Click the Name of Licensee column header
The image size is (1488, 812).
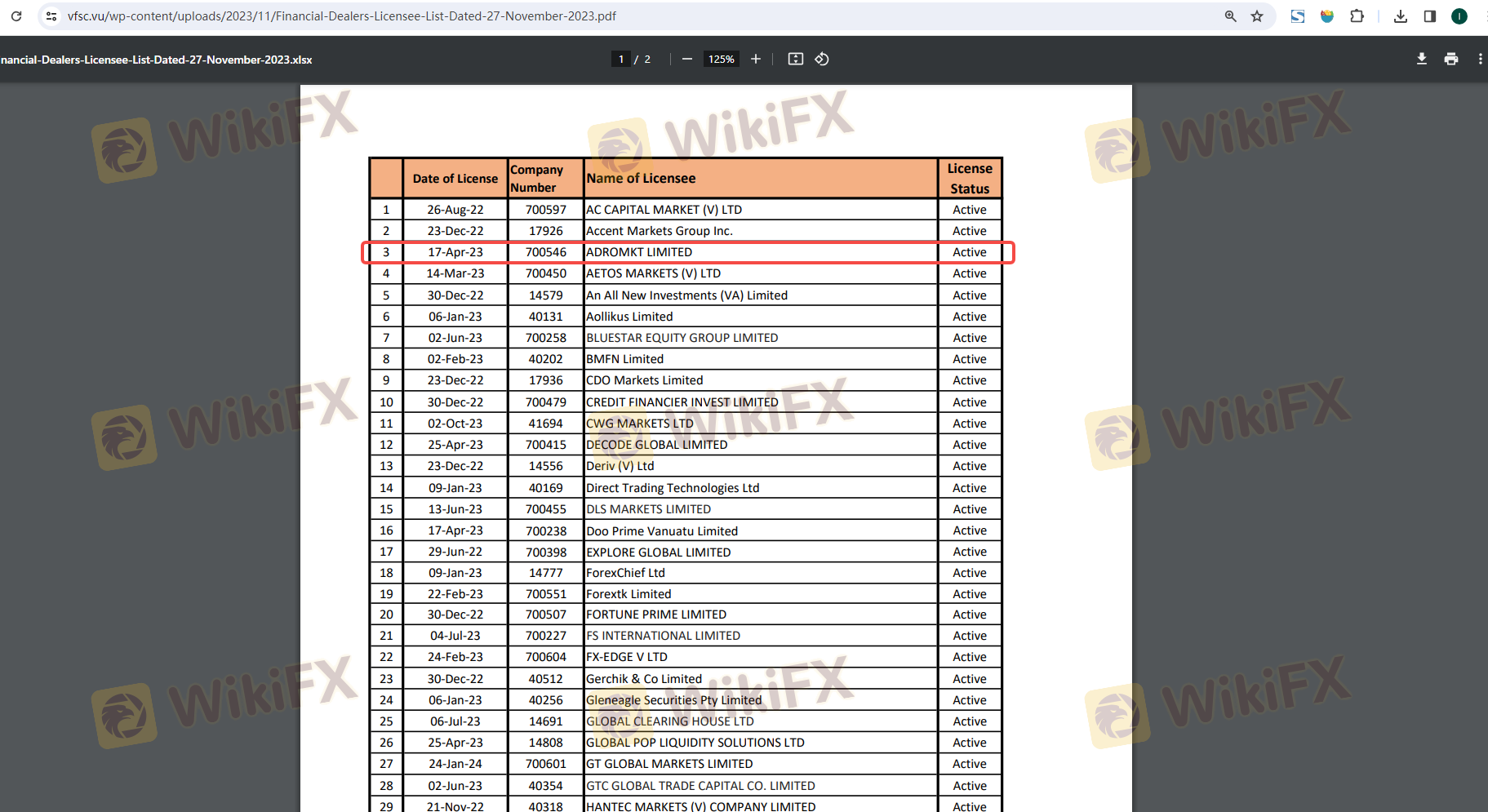[x=641, y=179]
